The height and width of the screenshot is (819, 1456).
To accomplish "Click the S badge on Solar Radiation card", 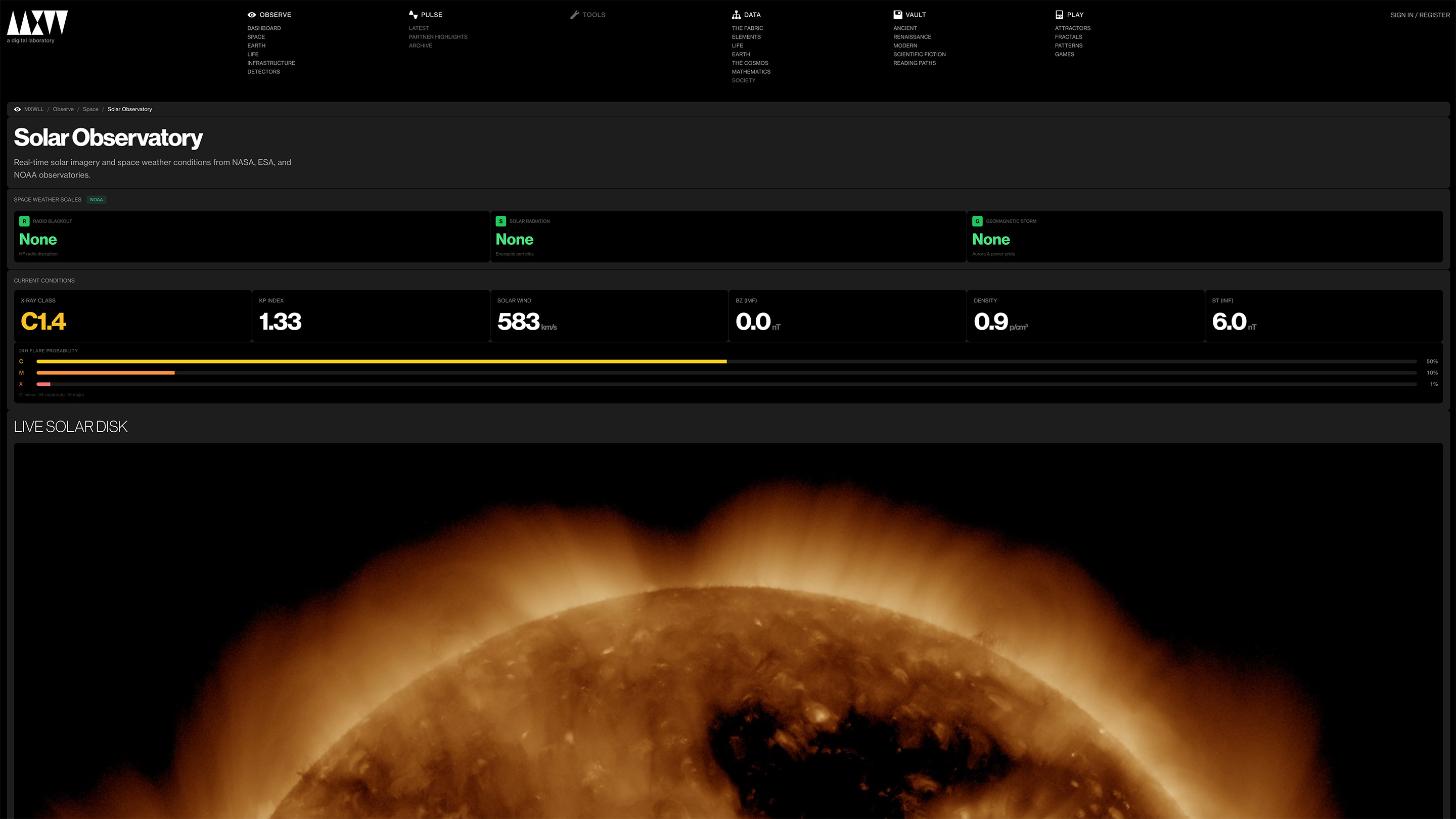I will [x=500, y=221].
